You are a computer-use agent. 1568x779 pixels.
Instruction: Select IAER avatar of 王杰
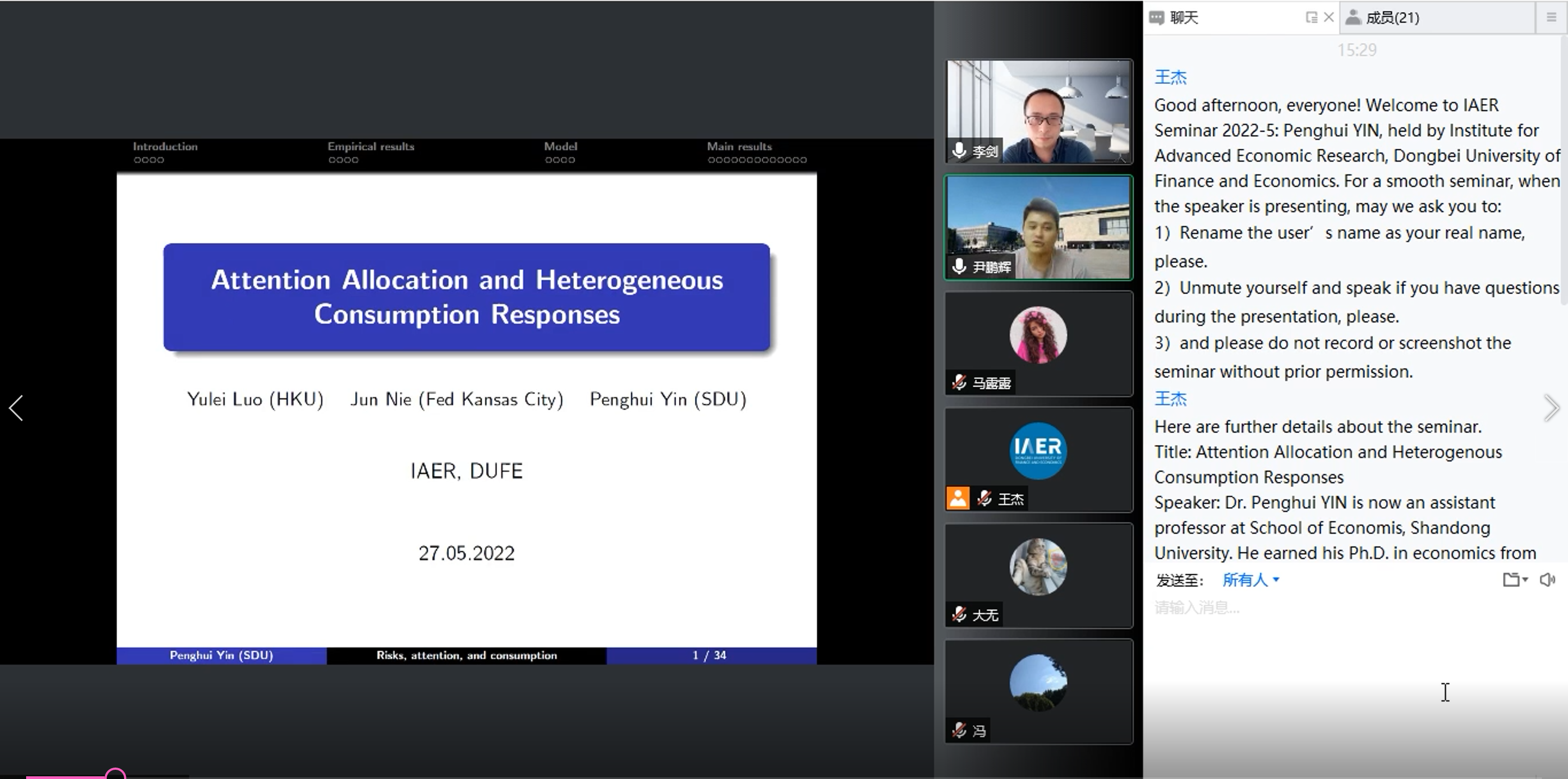[x=1038, y=451]
